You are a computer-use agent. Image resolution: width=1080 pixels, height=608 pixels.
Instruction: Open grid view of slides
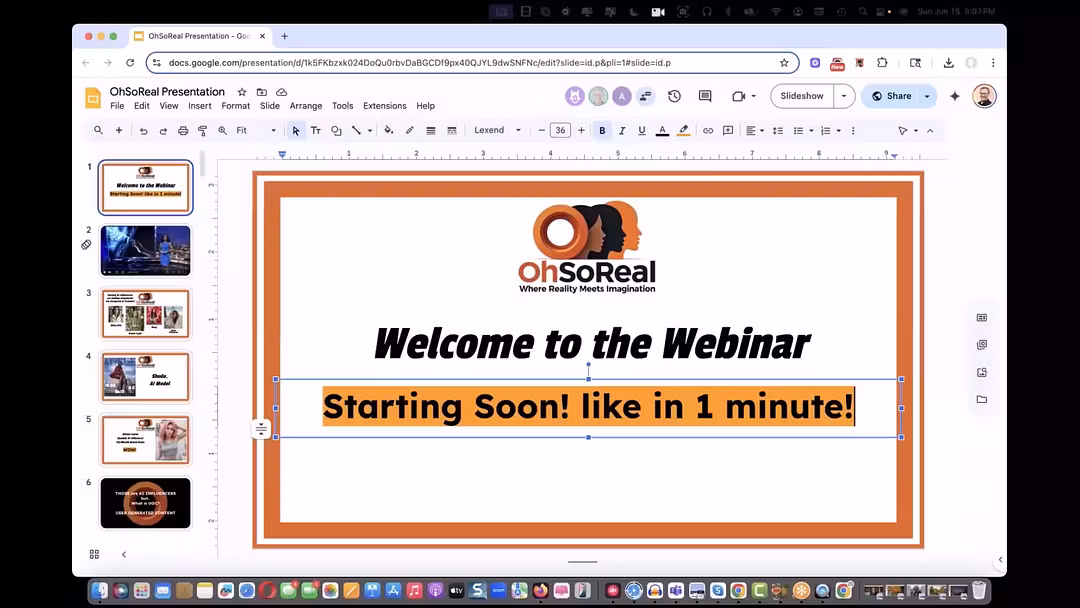coord(94,554)
